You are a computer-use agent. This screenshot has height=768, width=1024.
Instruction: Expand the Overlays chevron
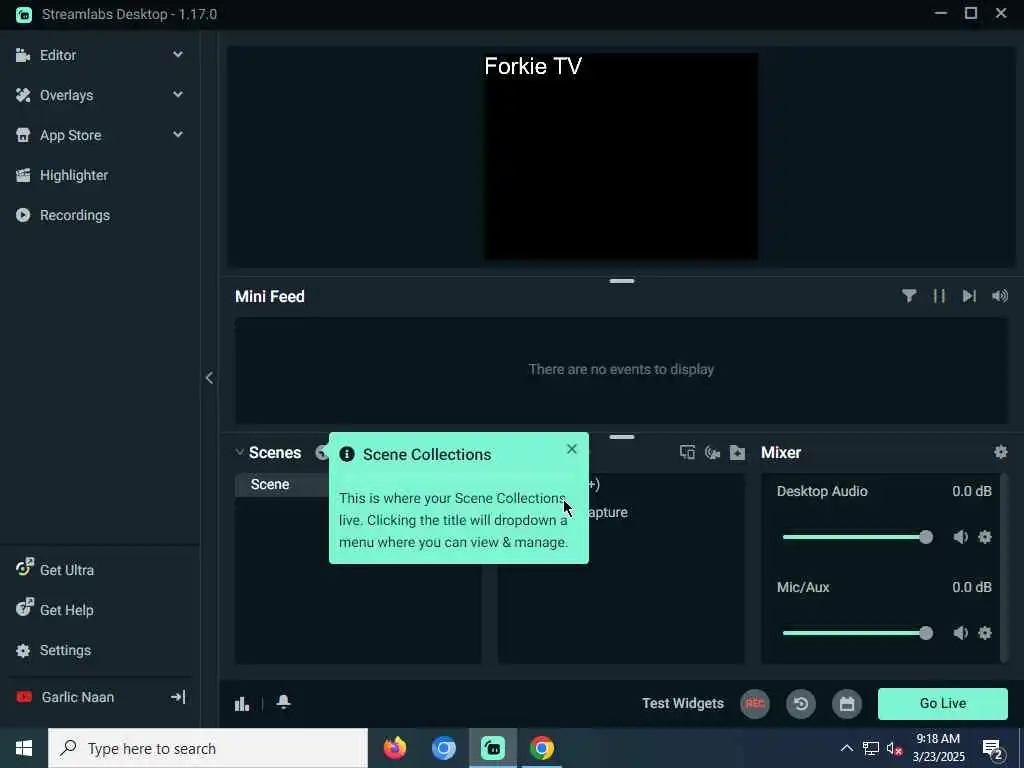[178, 95]
